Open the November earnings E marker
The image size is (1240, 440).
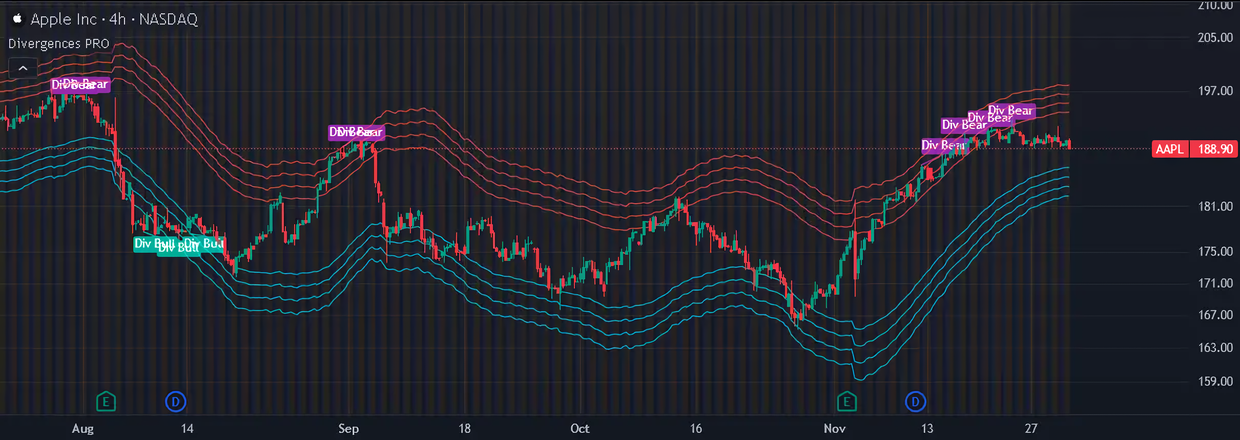(847, 402)
